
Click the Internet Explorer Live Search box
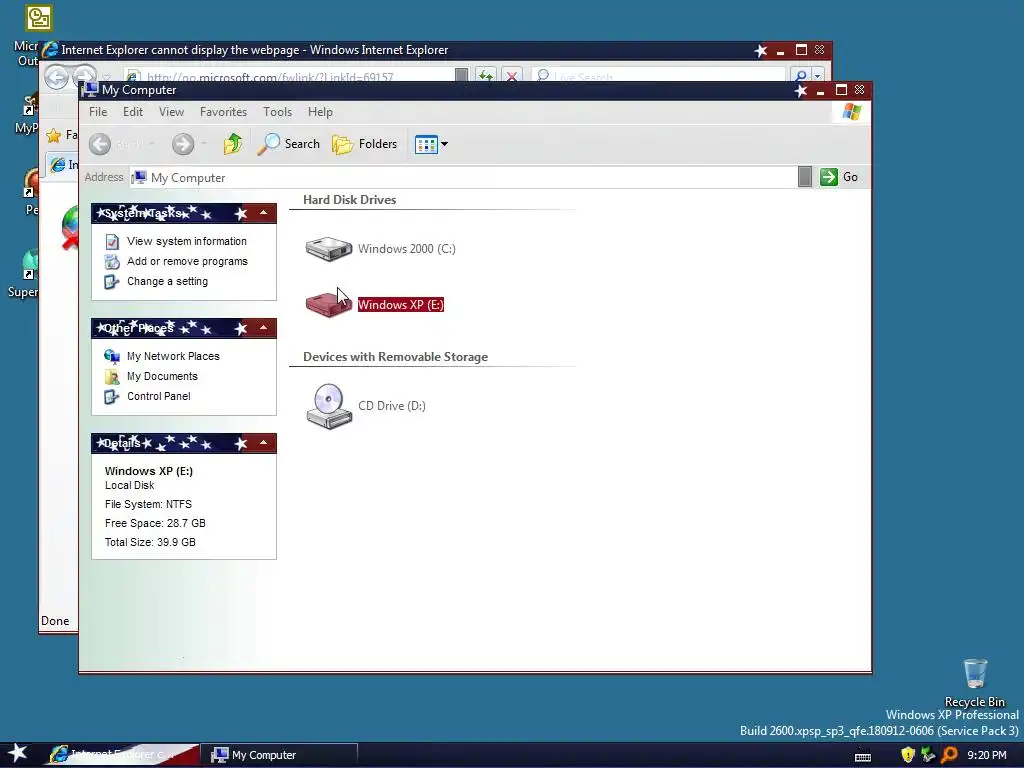coord(660,76)
